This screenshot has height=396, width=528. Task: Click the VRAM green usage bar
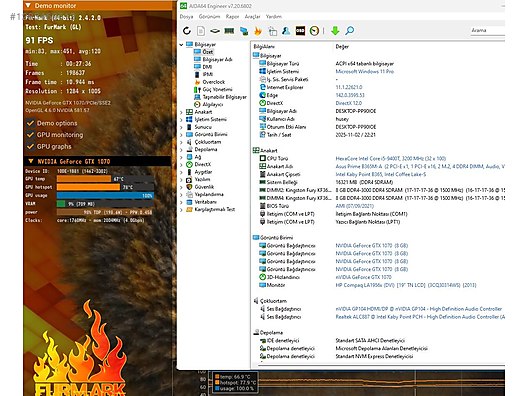[61, 204]
